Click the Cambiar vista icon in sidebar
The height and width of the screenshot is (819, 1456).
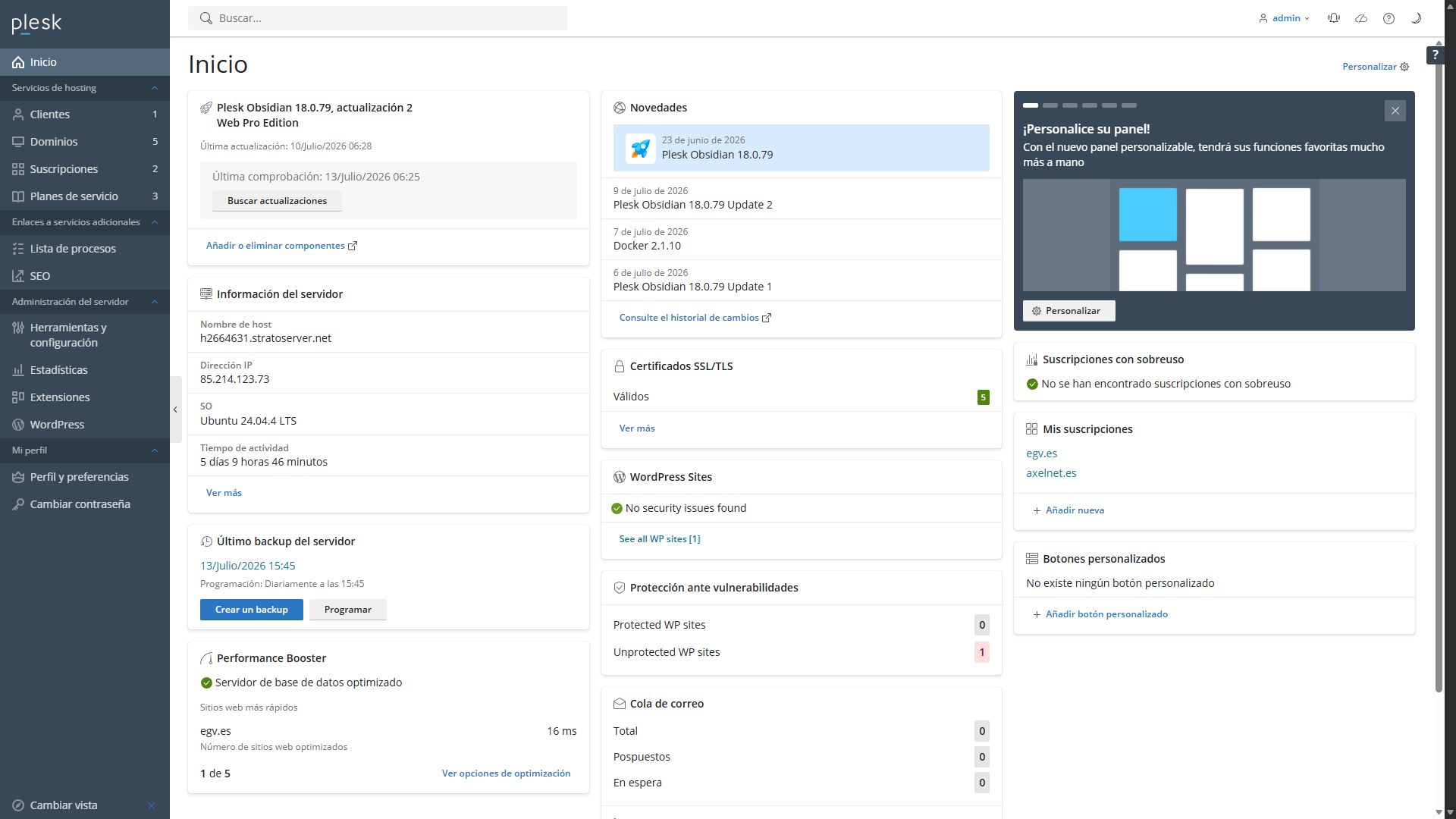[18, 805]
